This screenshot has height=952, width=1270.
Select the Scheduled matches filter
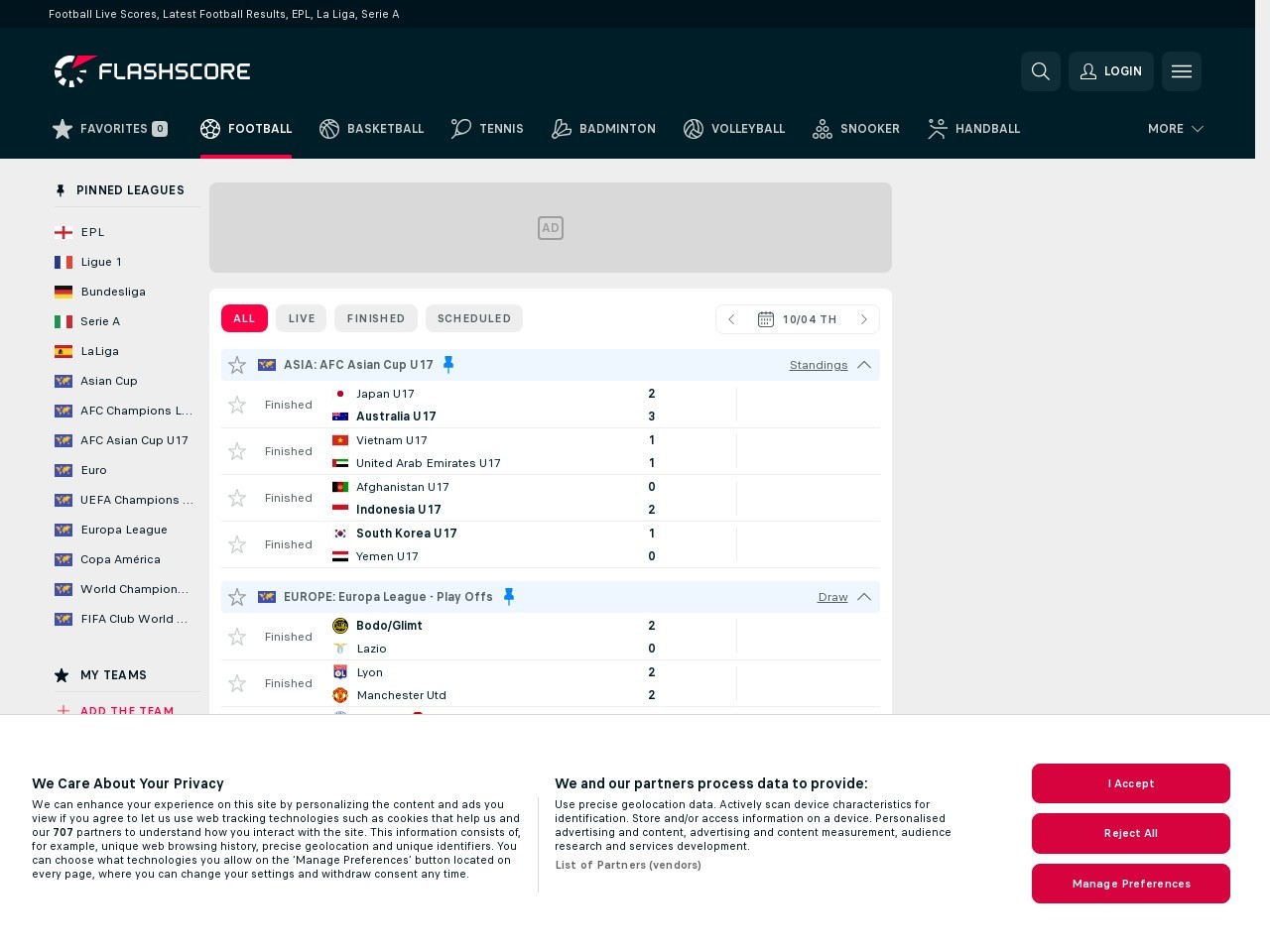(474, 318)
